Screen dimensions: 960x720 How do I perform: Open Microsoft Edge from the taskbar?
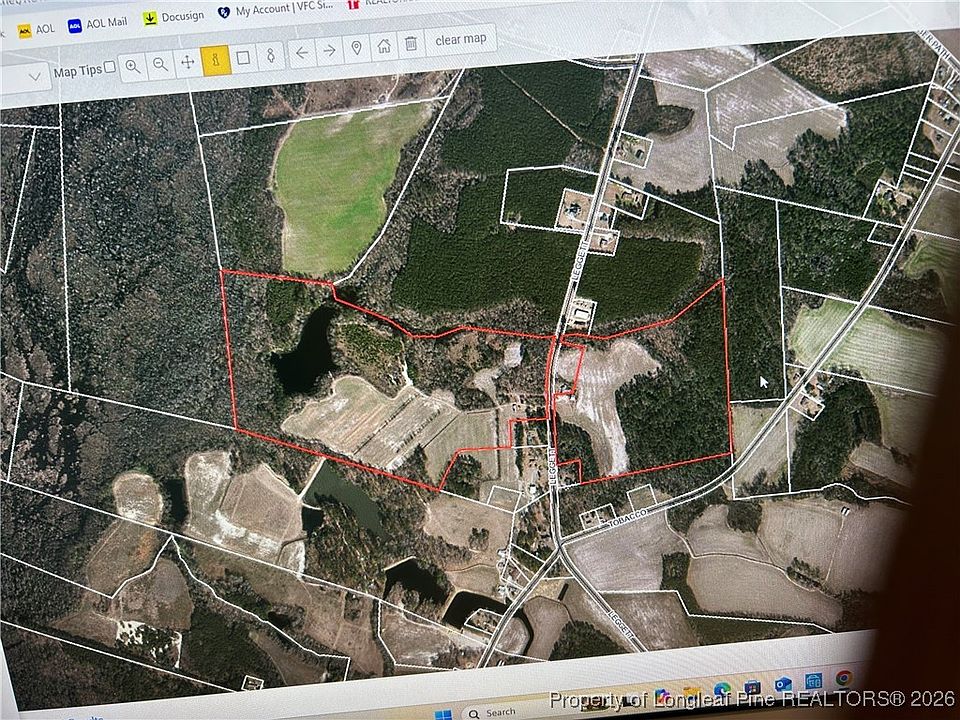721,691
